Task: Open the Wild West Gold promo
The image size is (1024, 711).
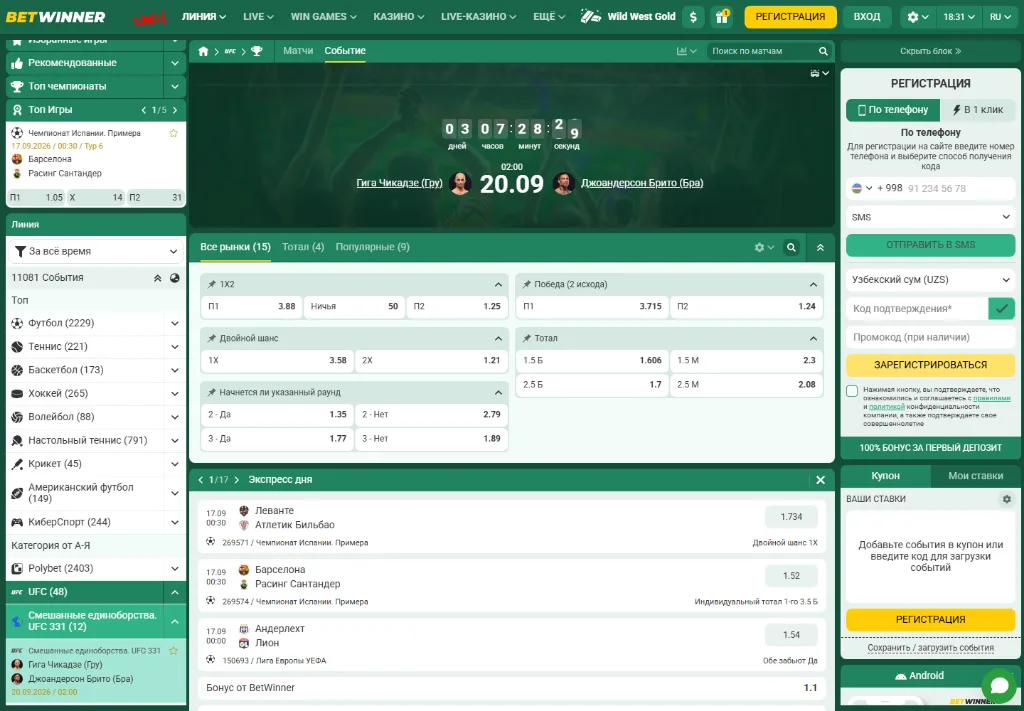Action: pos(628,17)
